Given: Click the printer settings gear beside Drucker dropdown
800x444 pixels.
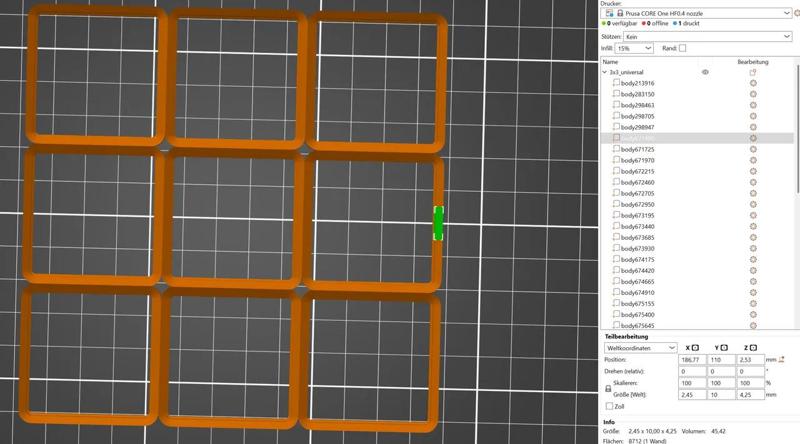Looking at the screenshot, I should pyautogui.click(x=797, y=13).
